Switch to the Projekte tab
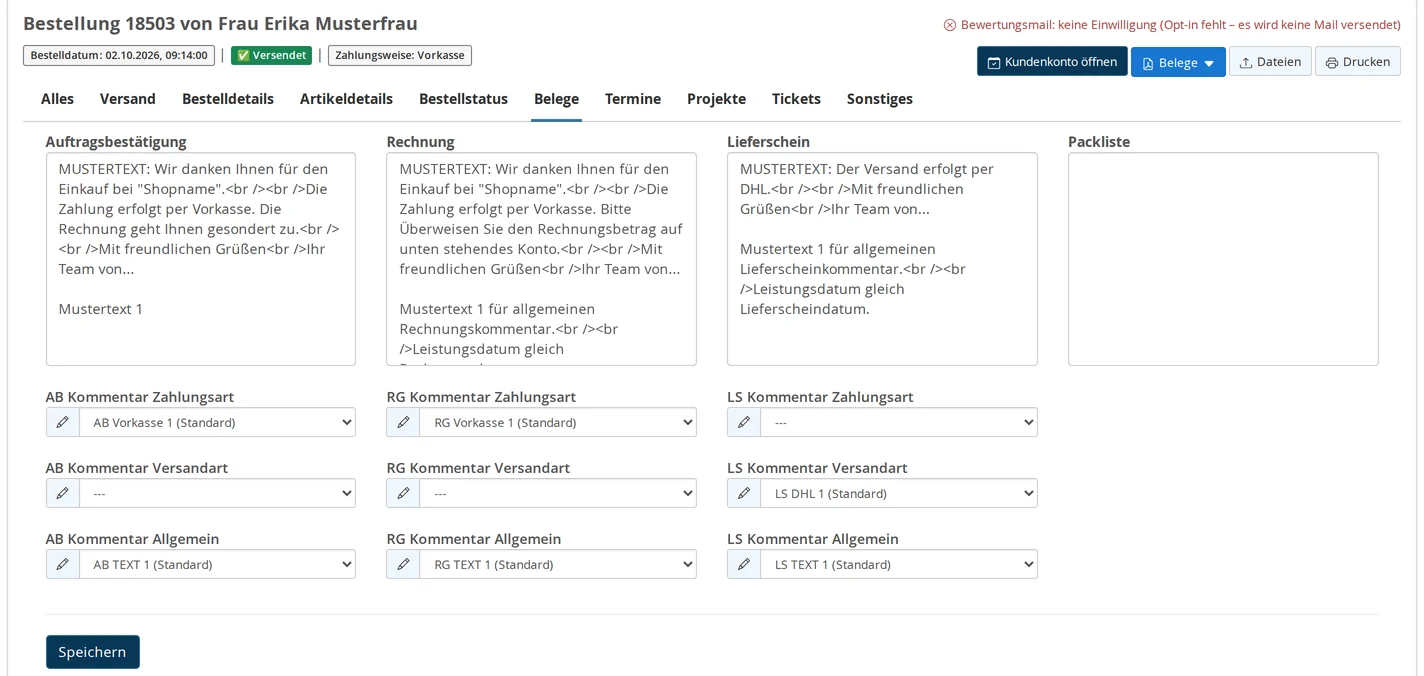1424x676 pixels. point(716,99)
